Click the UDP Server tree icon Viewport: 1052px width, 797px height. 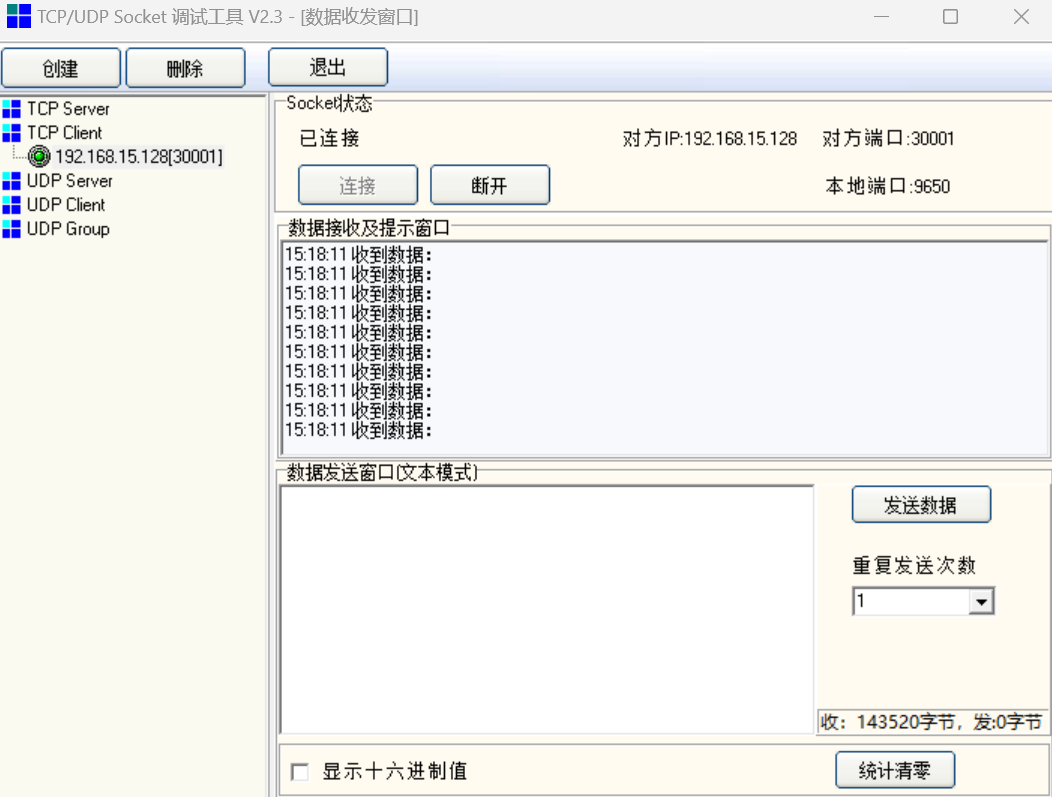12,181
